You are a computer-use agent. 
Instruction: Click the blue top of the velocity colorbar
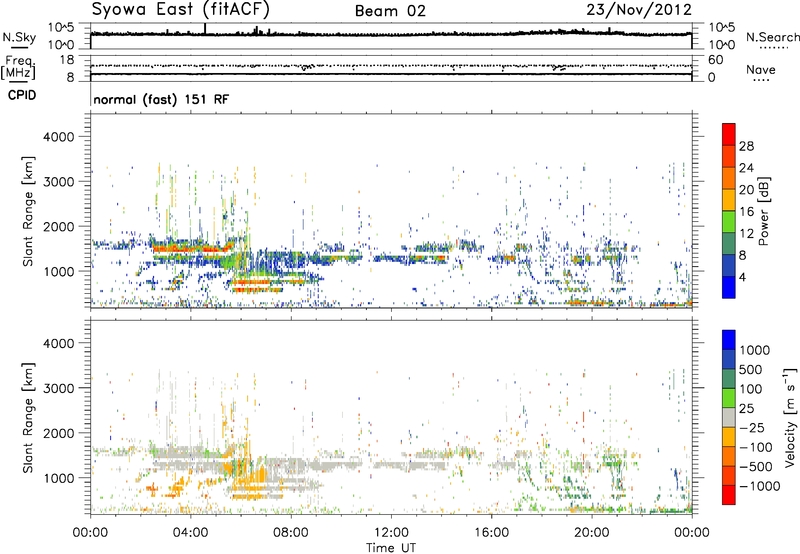click(729, 340)
